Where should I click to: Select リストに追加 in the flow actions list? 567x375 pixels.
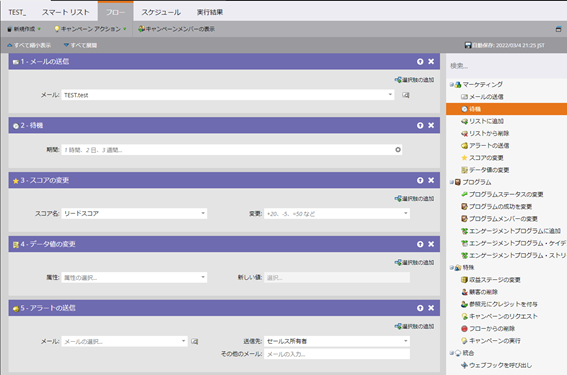(486, 121)
